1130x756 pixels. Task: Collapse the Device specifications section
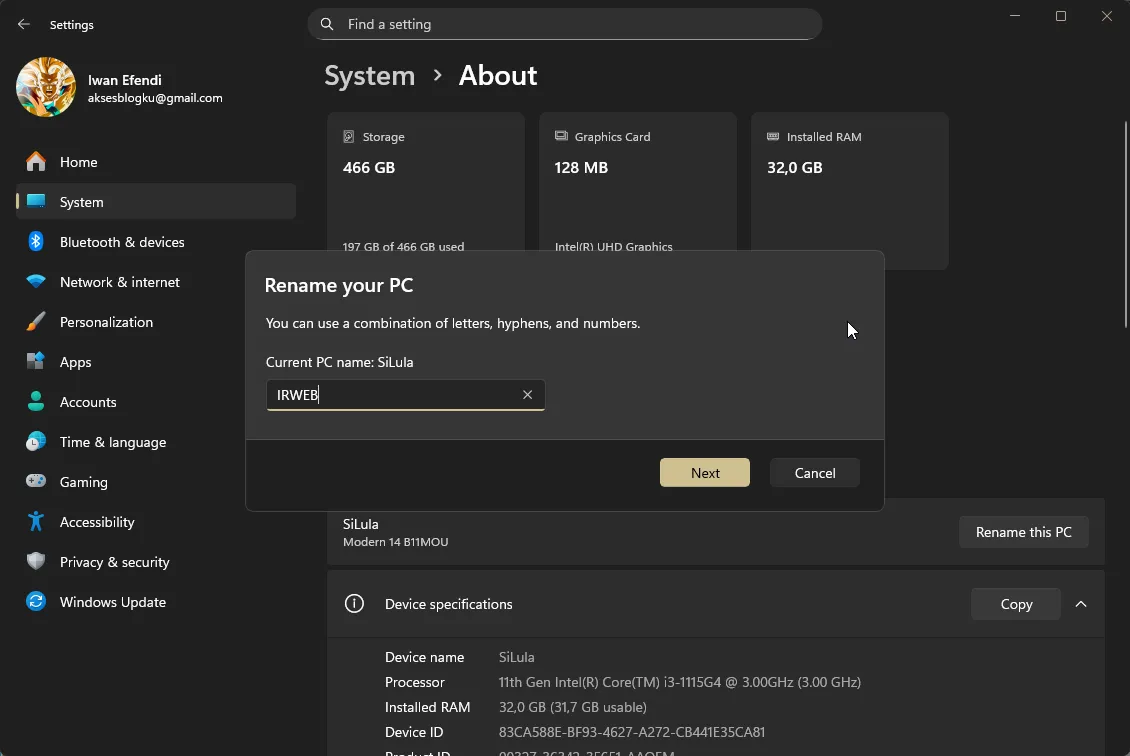[1080, 604]
